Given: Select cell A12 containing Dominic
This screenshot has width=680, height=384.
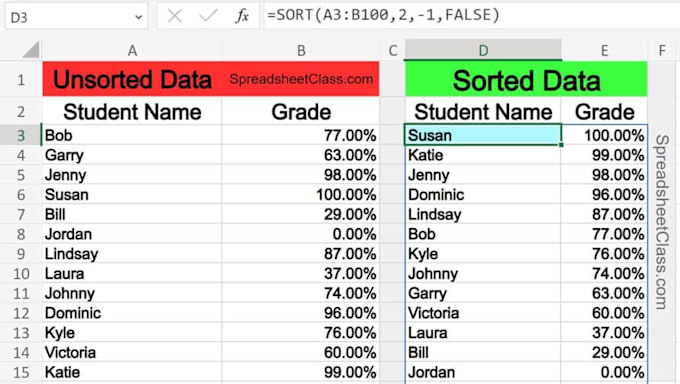Looking at the screenshot, I should pyautogui.click(x=132, y=313).
